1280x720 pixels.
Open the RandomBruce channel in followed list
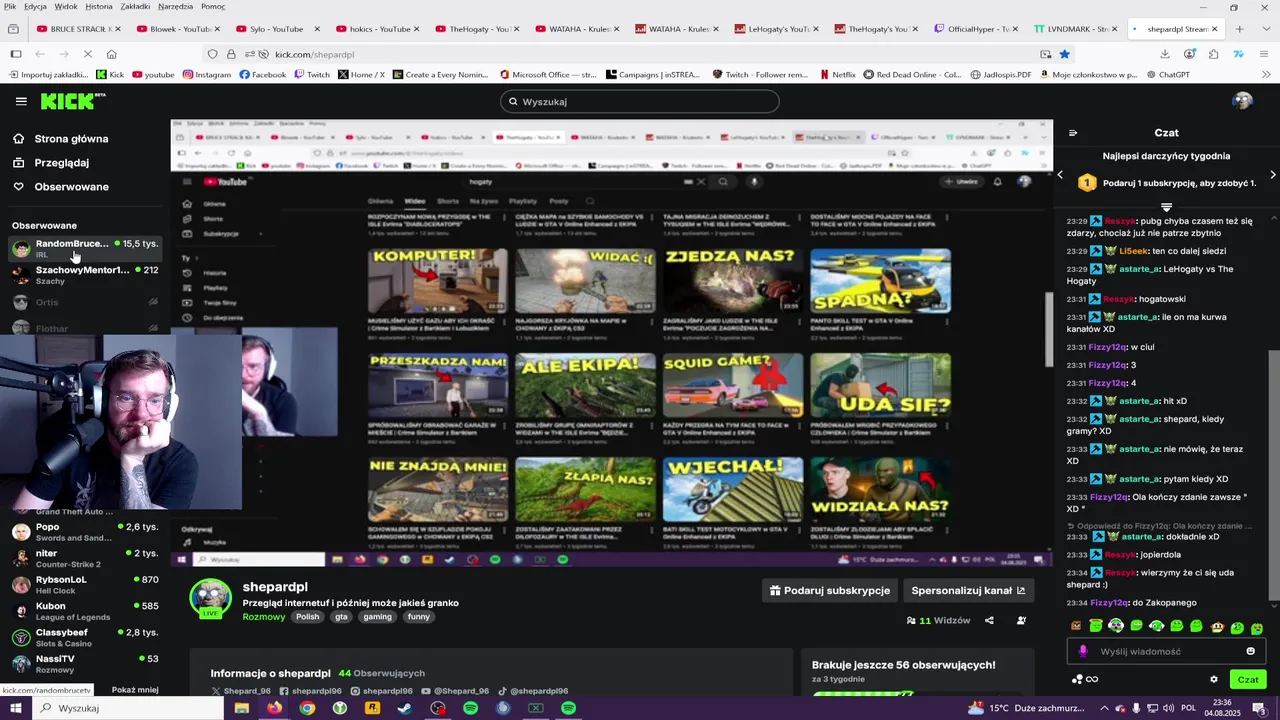click(85, 248)
